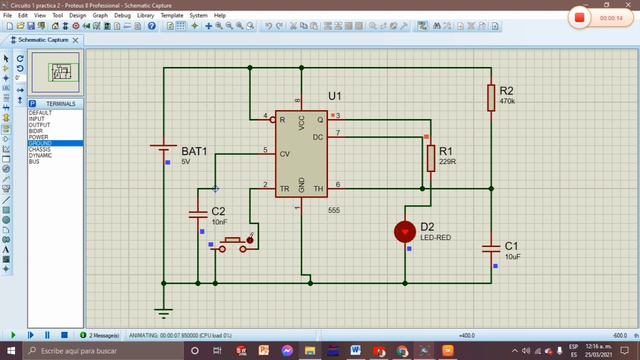Screen dimensions: 640x360
Task: Save the project with the floppy icon
Action: [x=31, y=26]
